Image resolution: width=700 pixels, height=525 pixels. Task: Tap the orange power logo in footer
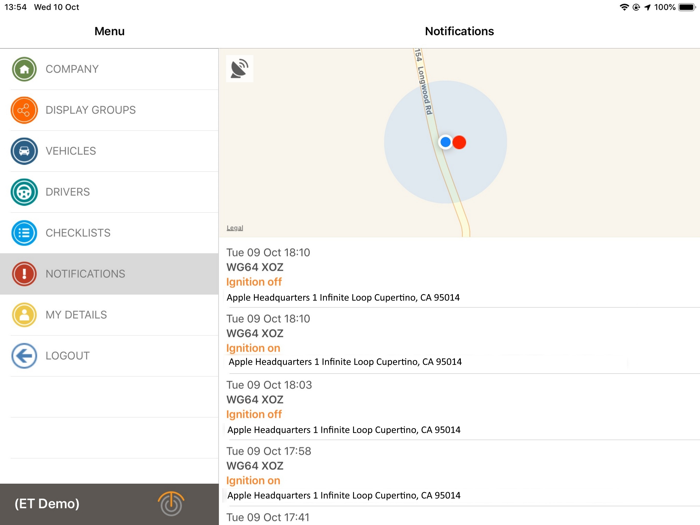171,504
